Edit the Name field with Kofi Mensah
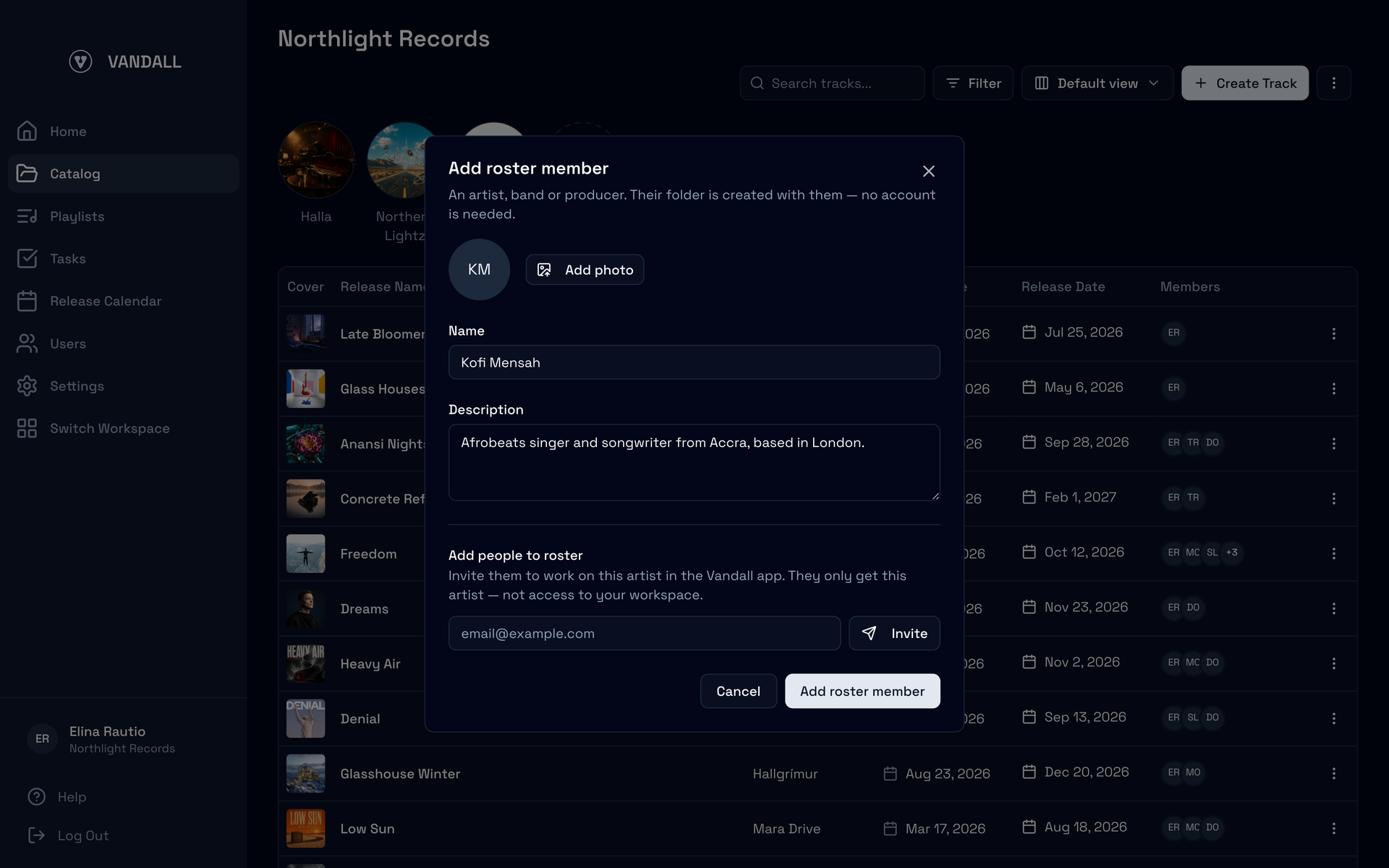1389x868 pixels. pos(694,362)
